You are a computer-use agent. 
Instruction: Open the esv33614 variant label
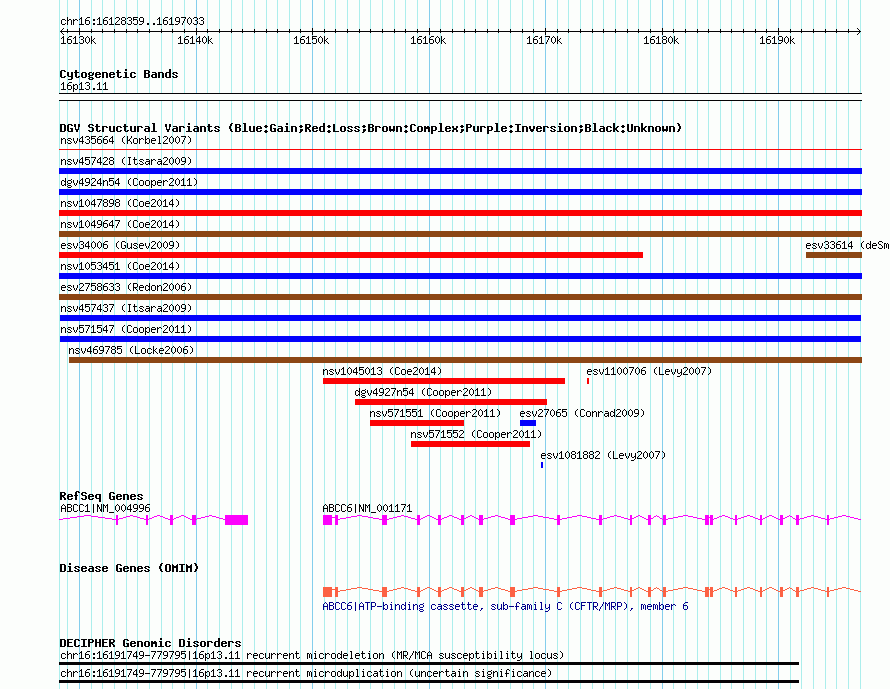pyautogui.click(x=847, y=245)
